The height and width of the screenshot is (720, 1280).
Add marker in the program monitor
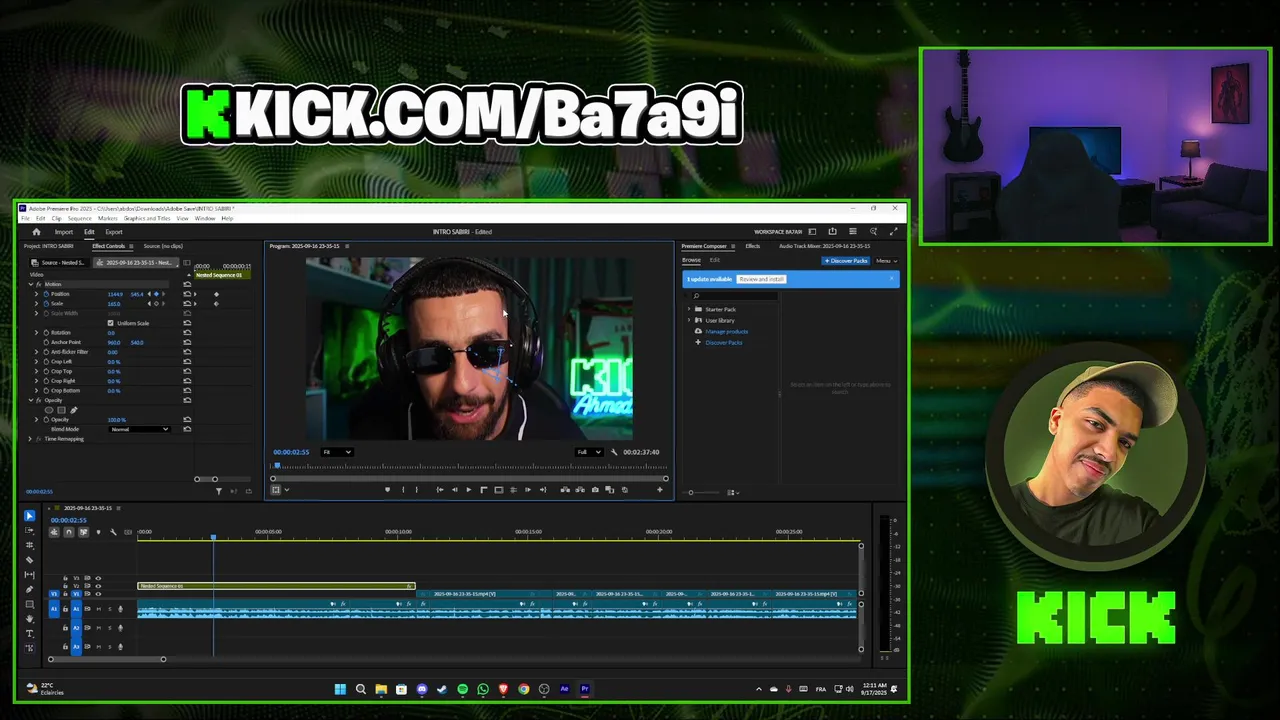[x=387, y=490]
